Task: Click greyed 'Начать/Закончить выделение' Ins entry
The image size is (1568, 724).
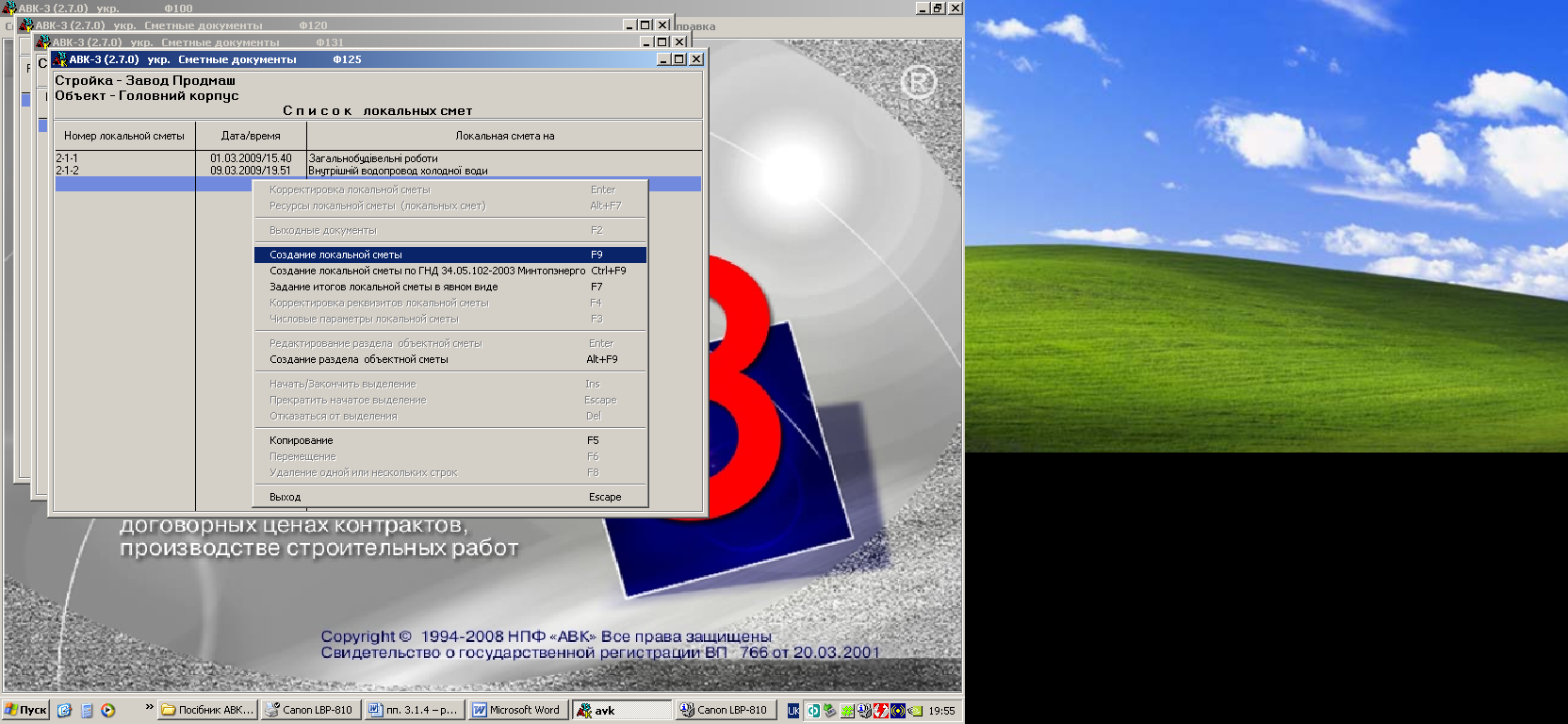Action: tap(450, 384)
